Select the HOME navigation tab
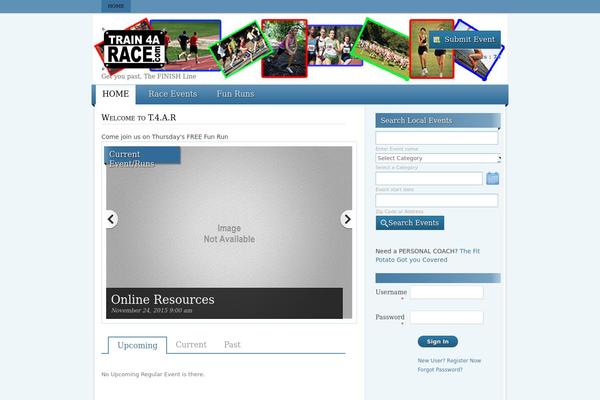600x400 pixels. point(116,94)
